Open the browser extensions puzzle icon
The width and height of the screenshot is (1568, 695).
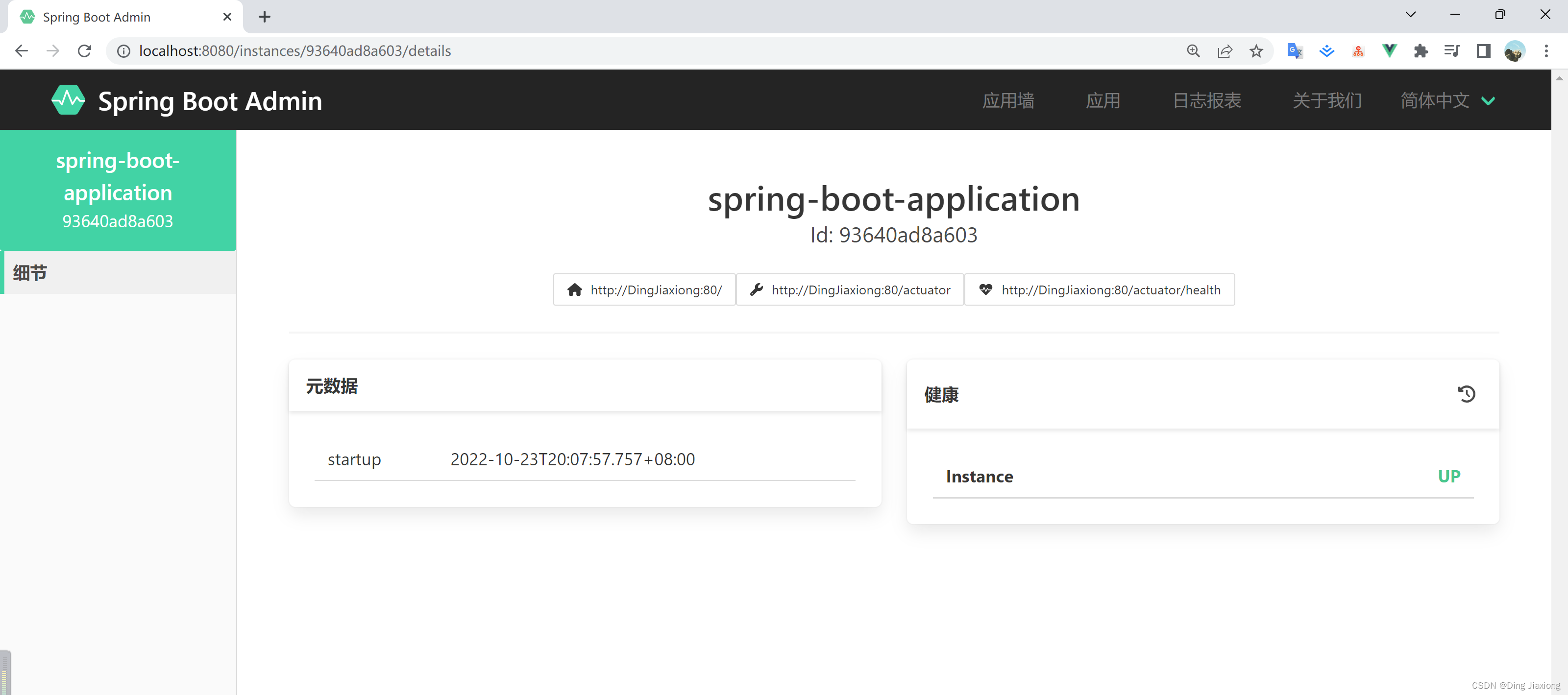click(x=1420, y=51)
